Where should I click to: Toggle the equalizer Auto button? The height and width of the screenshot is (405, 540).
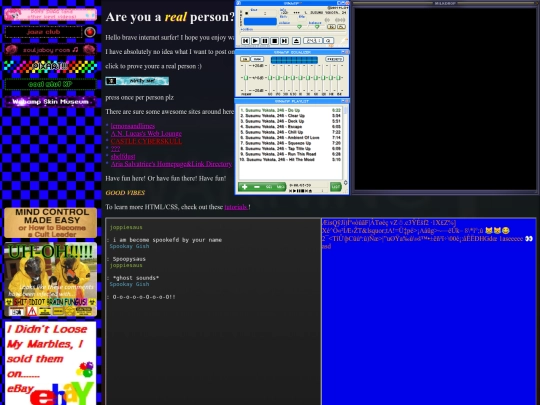tap(257, 59)
